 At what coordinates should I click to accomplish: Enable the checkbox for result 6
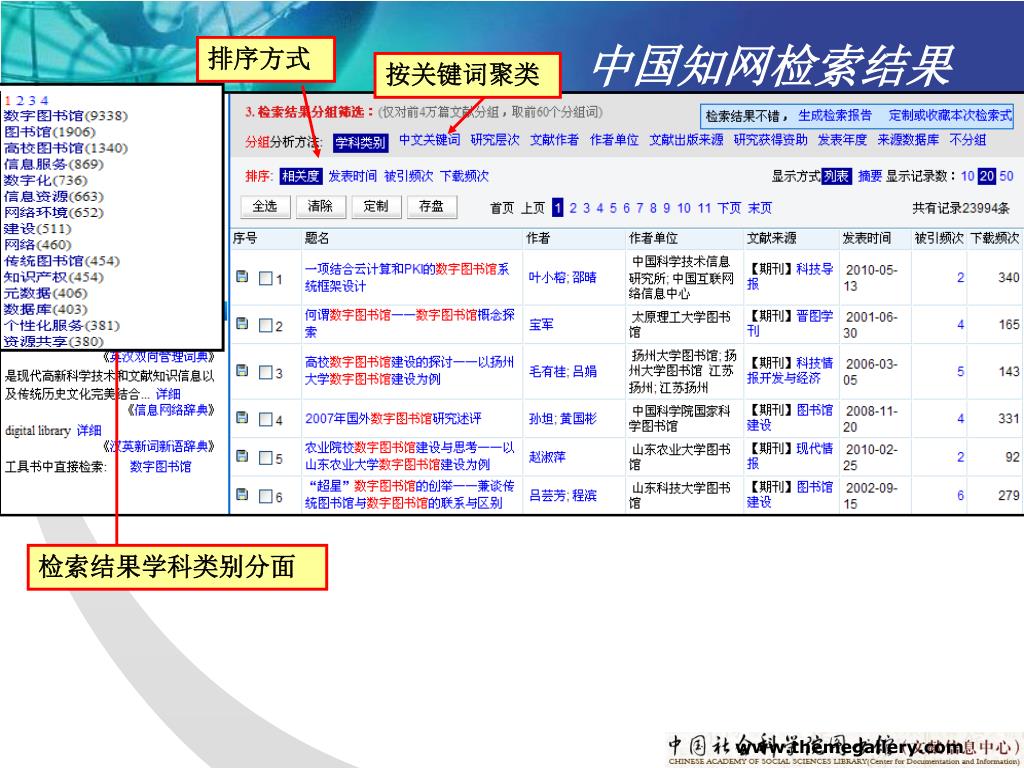[266, 496]
